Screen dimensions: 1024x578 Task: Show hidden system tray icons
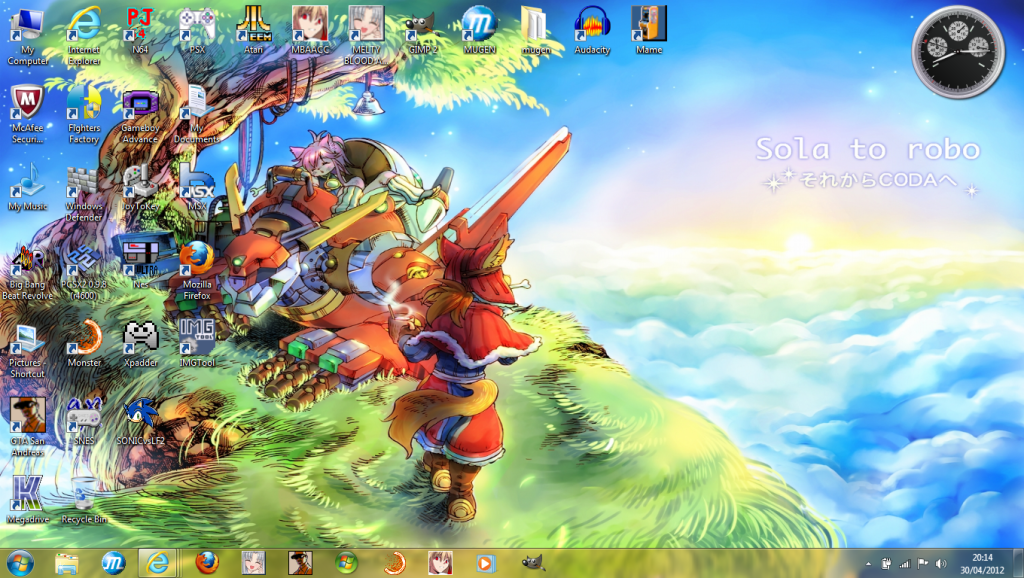click(x=868, y=564)
